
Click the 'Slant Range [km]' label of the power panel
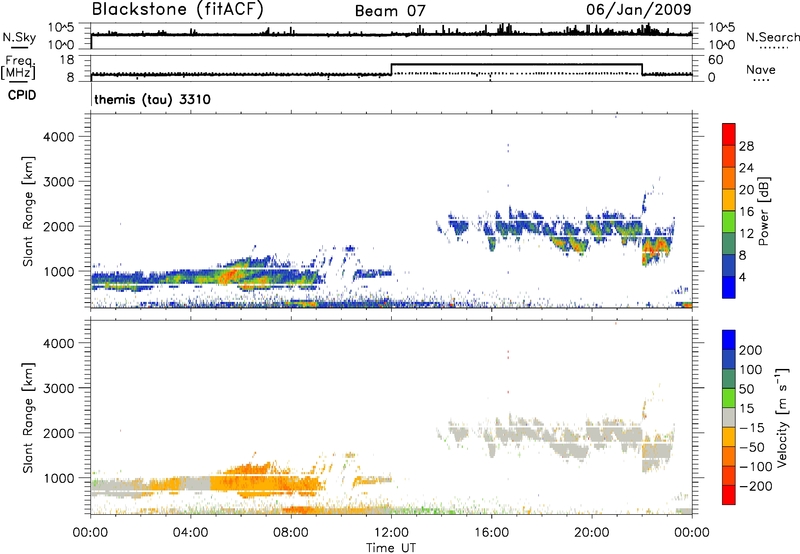point(28,211)
